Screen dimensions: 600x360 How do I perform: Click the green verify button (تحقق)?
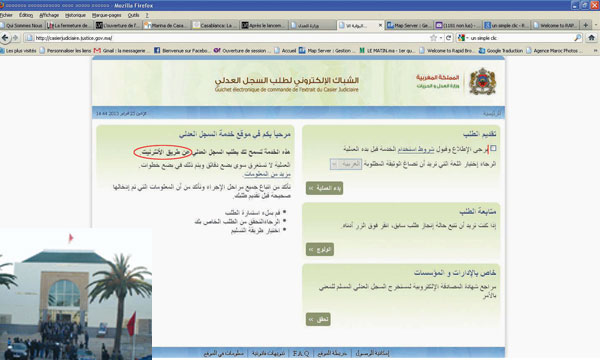[318, 319]
